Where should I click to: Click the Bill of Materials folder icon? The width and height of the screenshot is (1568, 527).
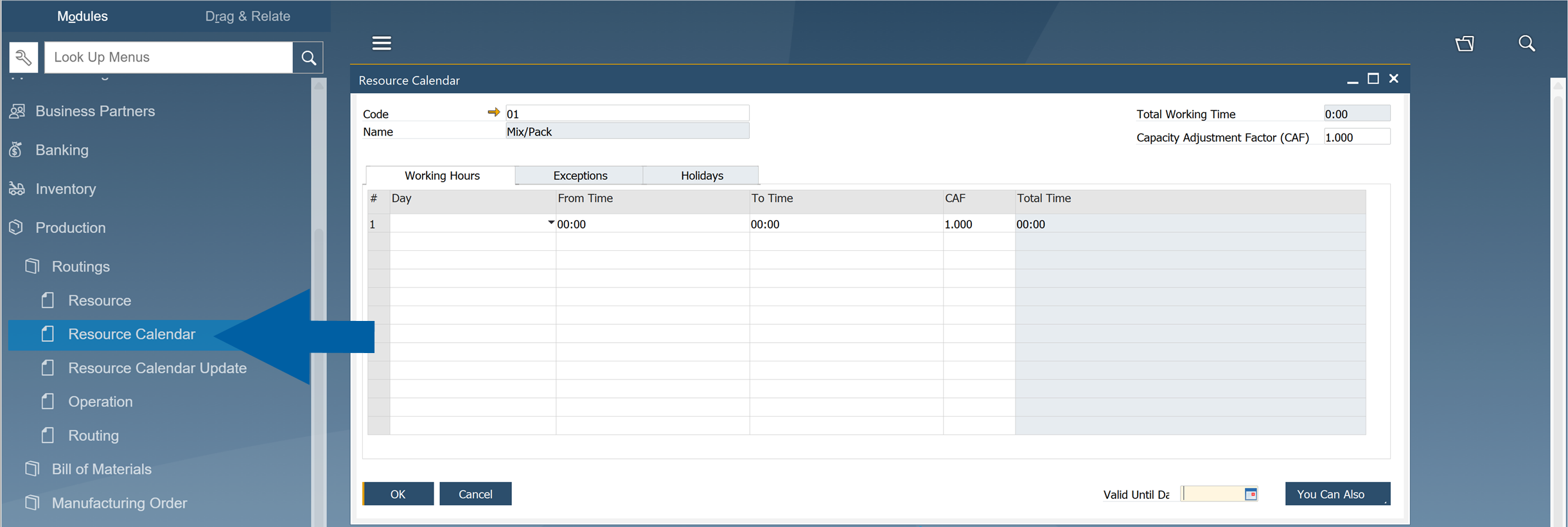click(32, 469)
